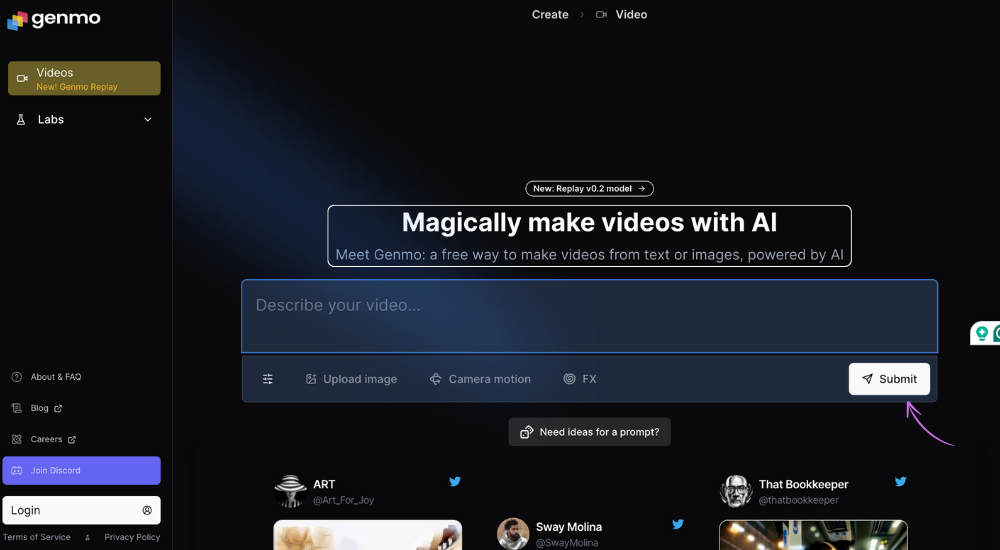1000x550 pixels.
Task: Click the Sway Molina name text
Action: click(569, 527)
